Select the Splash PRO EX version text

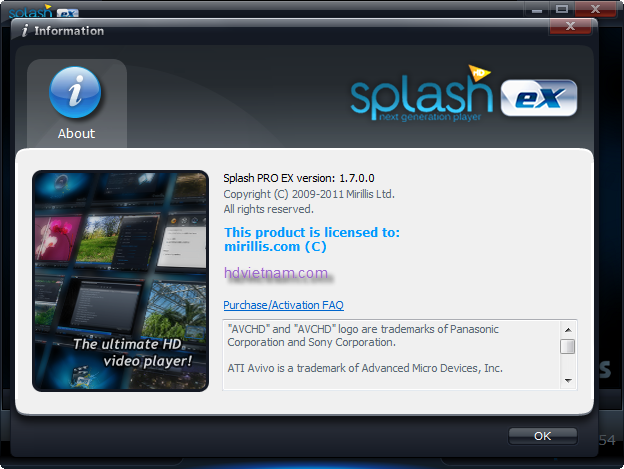[x=299, y=178]
